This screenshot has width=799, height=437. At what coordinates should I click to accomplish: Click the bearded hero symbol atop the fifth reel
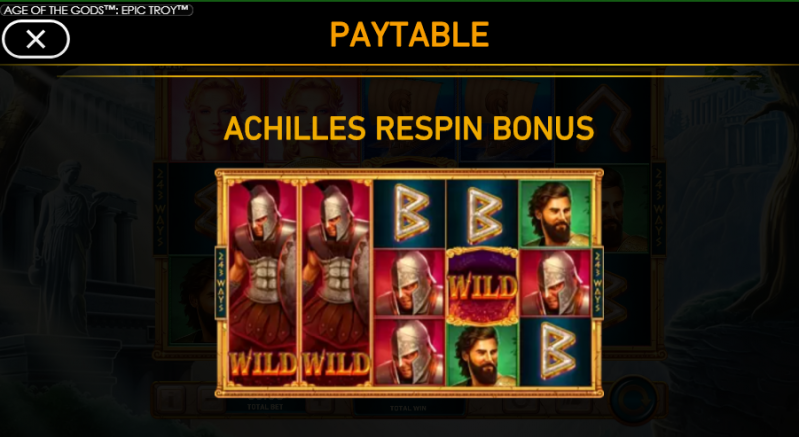555,214
